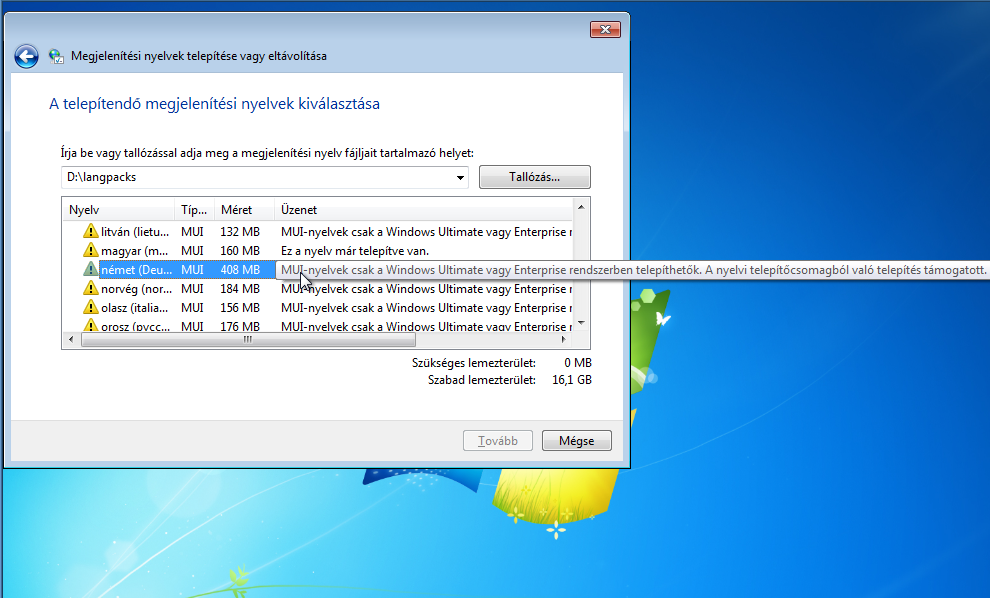Sort list by Üzenet column header

[423, 210]
